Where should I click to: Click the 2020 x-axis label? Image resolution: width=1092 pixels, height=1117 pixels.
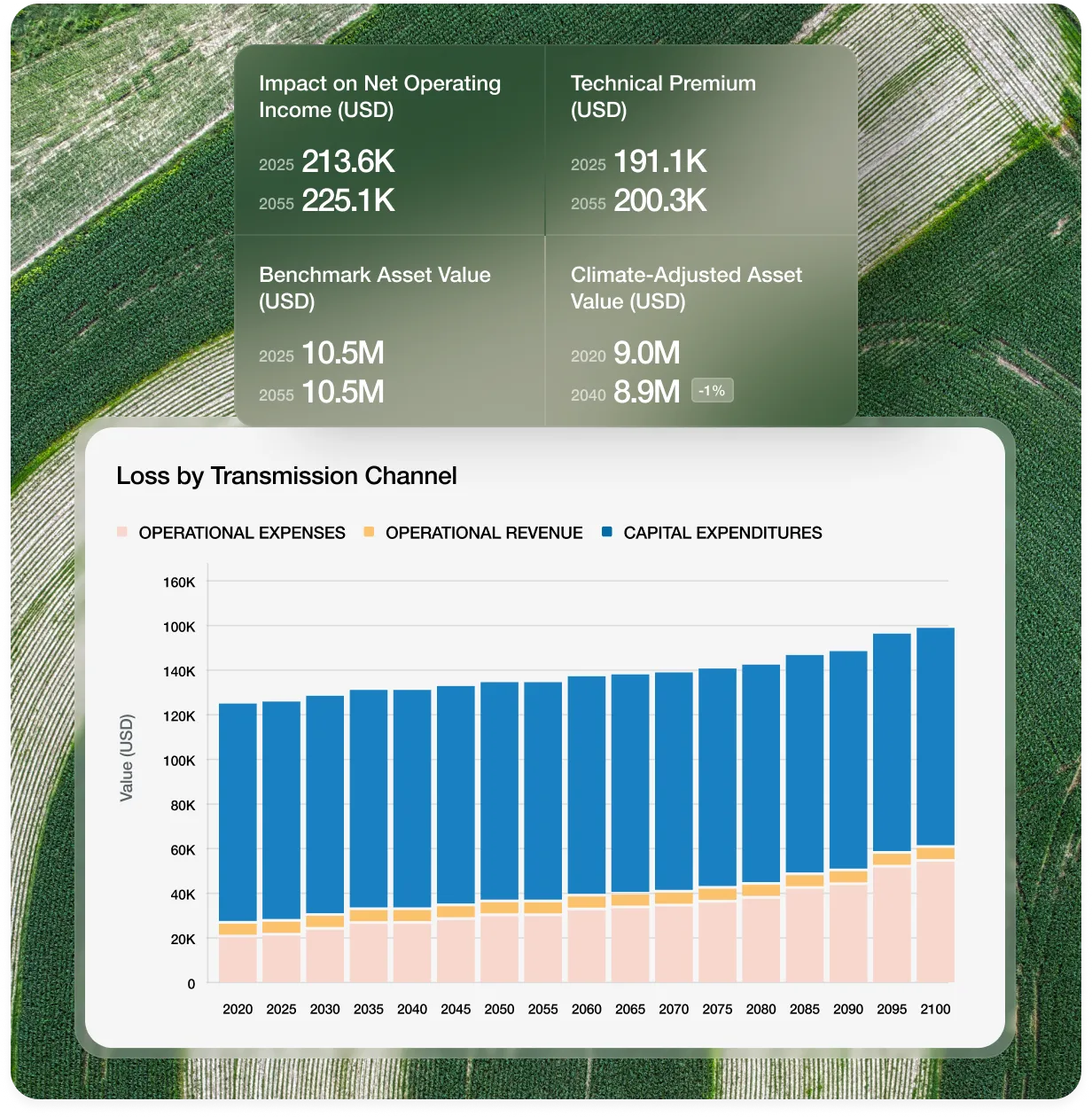[238, 1009]
